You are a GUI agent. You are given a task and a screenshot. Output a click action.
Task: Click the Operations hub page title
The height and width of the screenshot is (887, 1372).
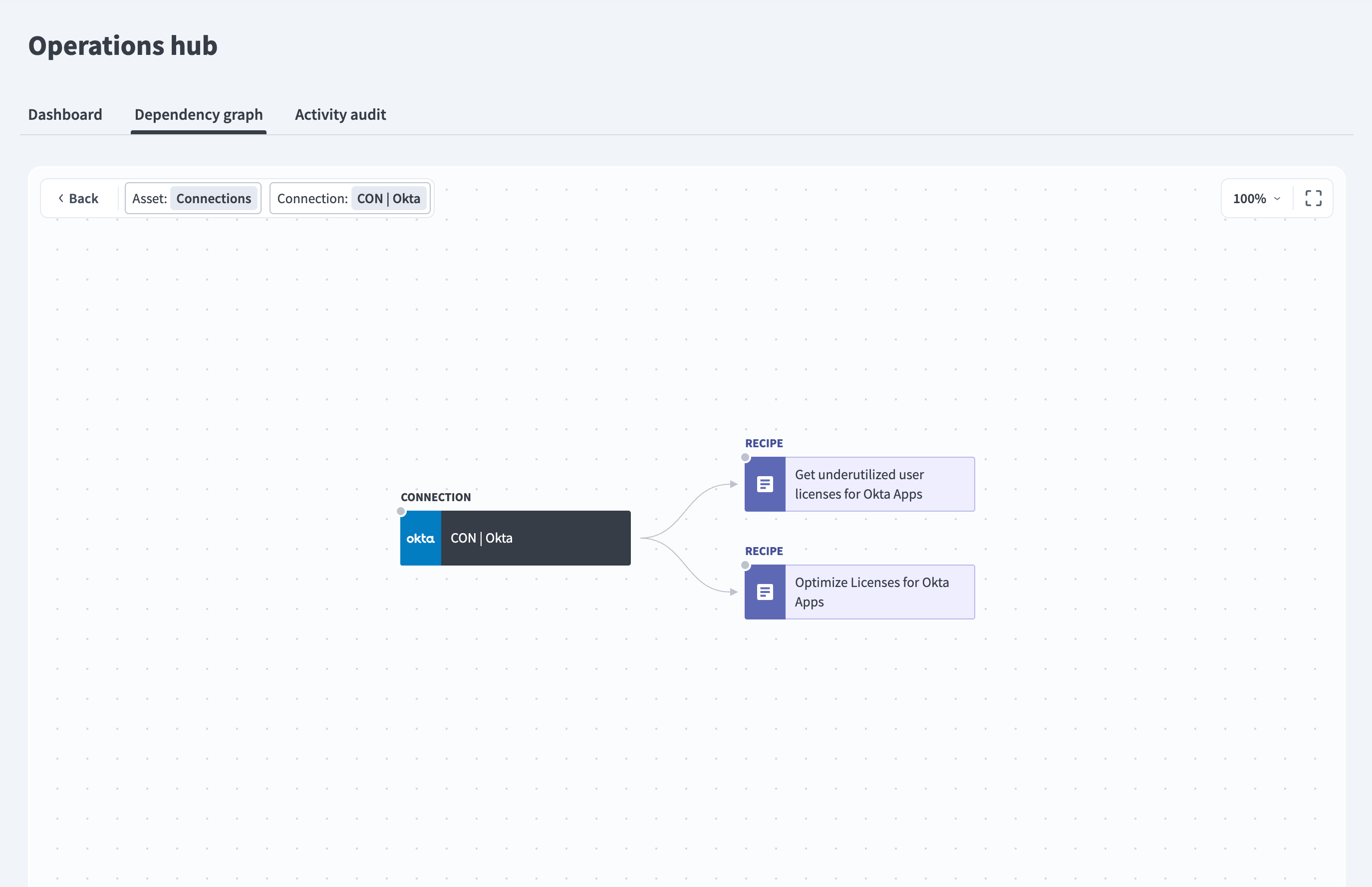[123, 45]
